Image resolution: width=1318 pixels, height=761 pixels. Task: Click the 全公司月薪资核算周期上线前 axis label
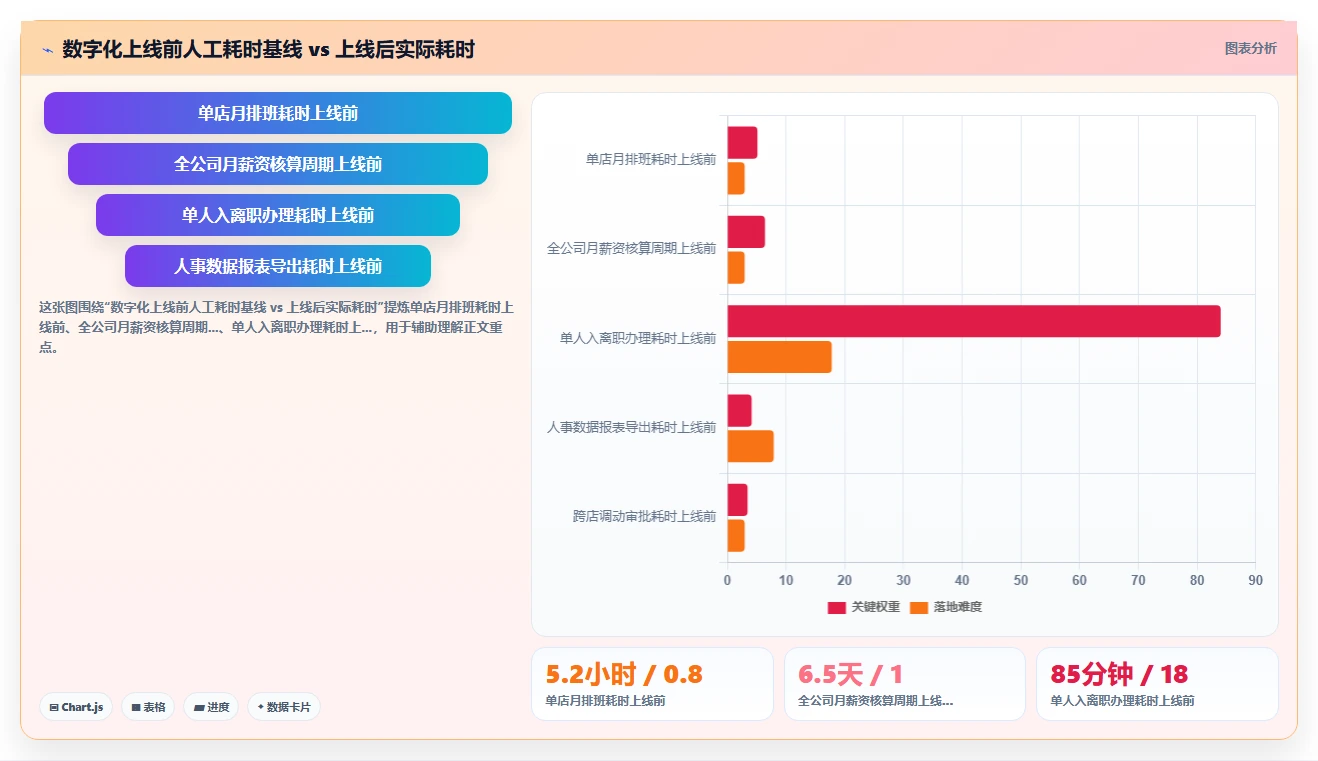click(x=631, y=249)
